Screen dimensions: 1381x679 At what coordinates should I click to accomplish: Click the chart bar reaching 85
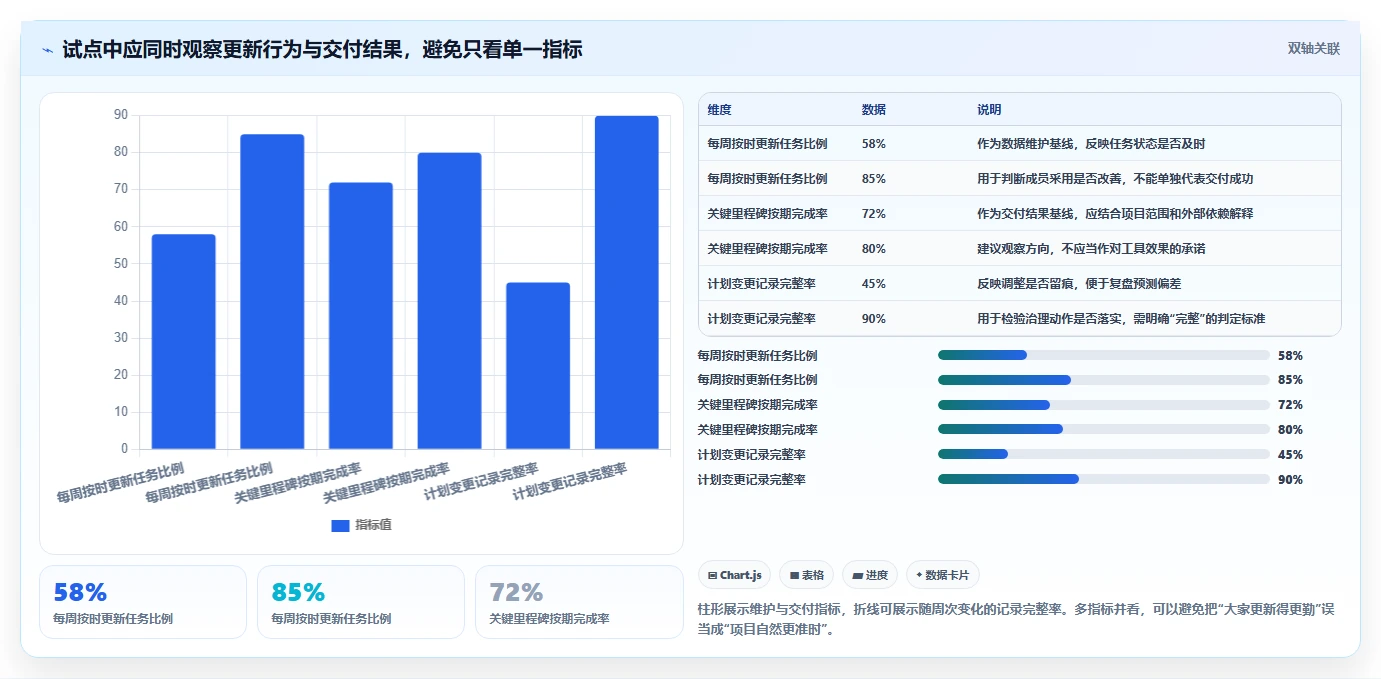coord(272,292)
